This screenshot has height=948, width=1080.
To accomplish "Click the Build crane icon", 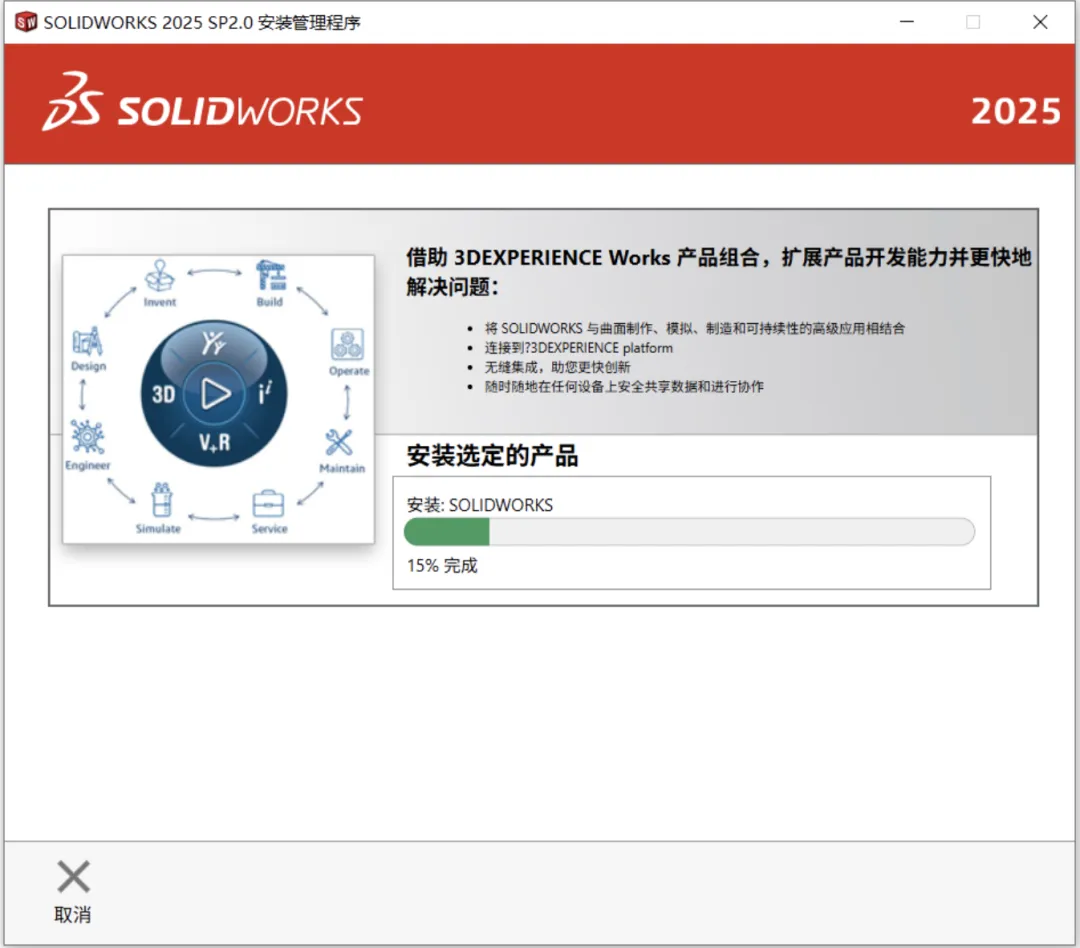I will click(x=271, y=275).
